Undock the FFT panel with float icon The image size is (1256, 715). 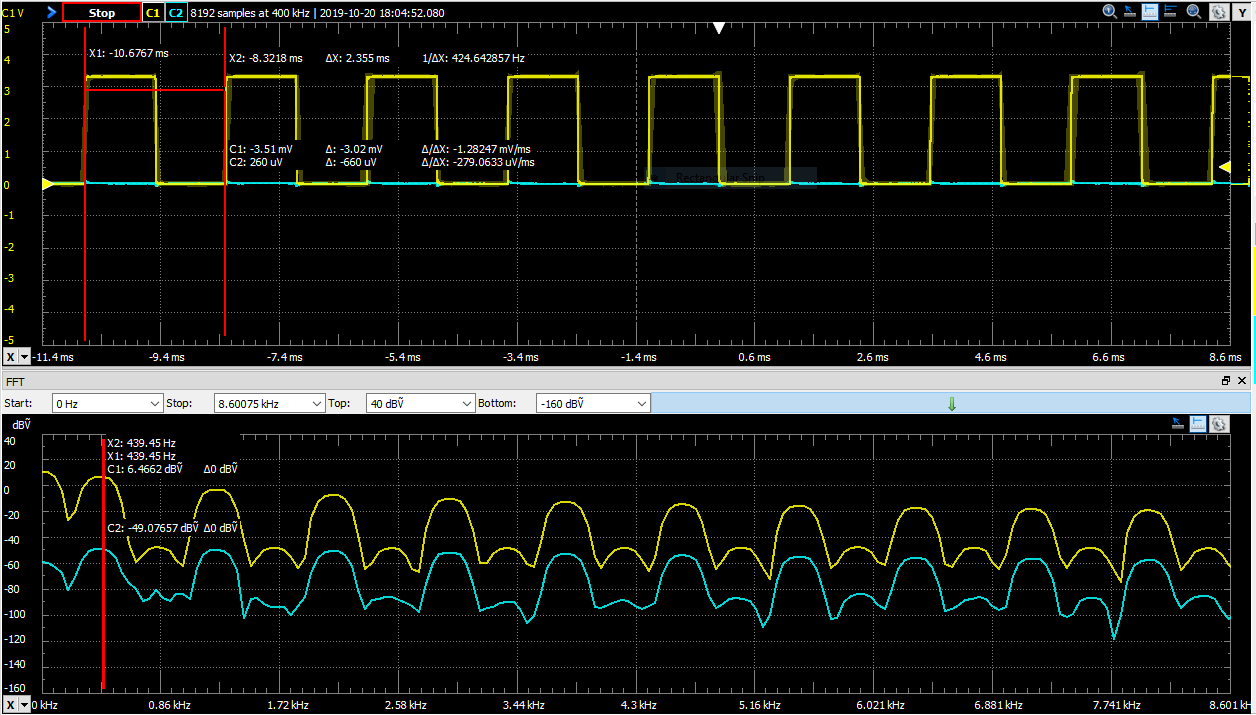coord(1227,381)
